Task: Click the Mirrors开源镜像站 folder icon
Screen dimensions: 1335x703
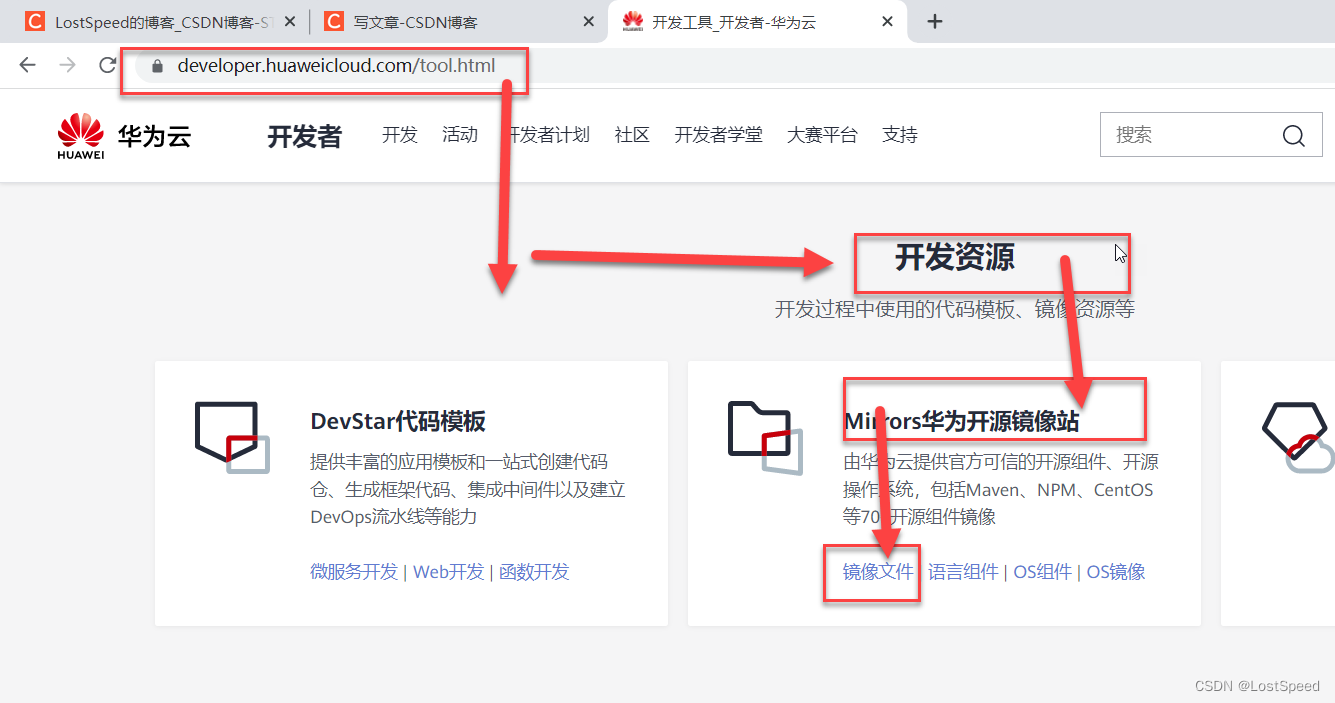Action: tap(765, 435)
